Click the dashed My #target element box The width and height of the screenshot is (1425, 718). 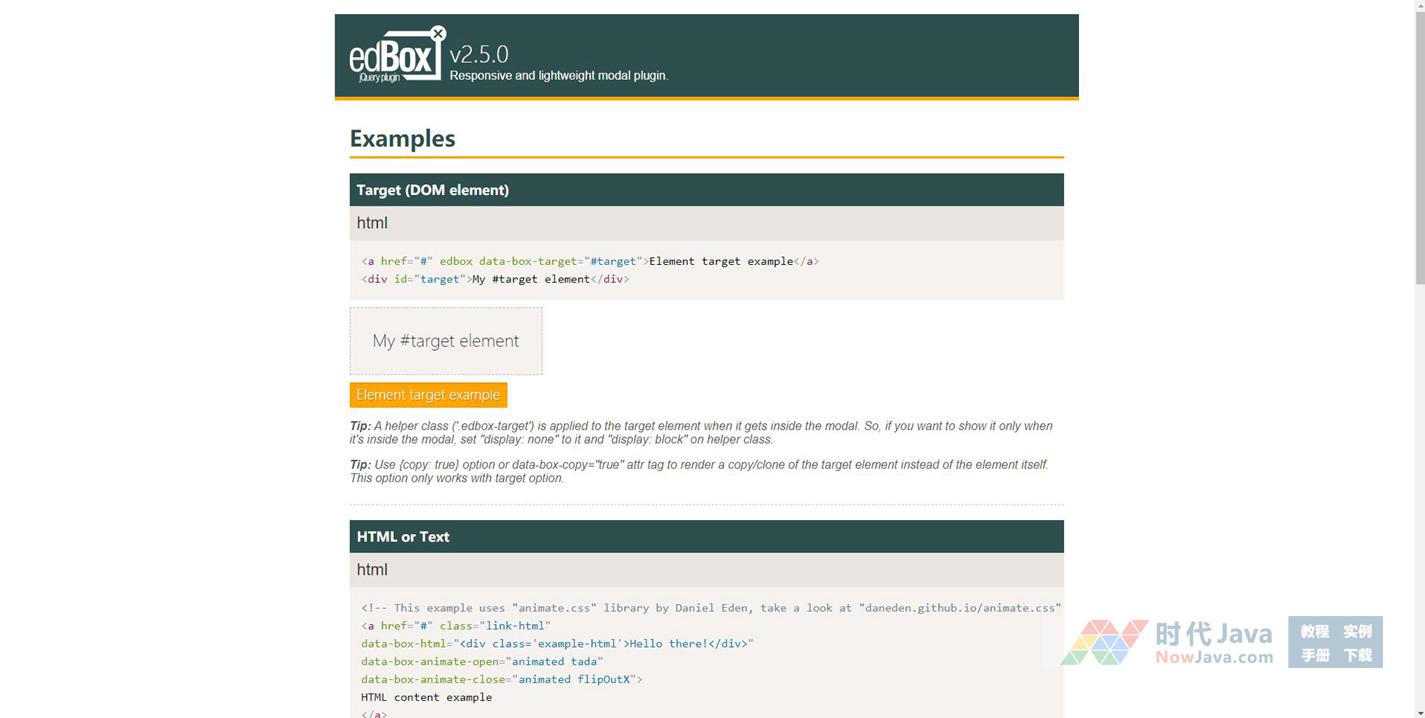coord(446,341)
